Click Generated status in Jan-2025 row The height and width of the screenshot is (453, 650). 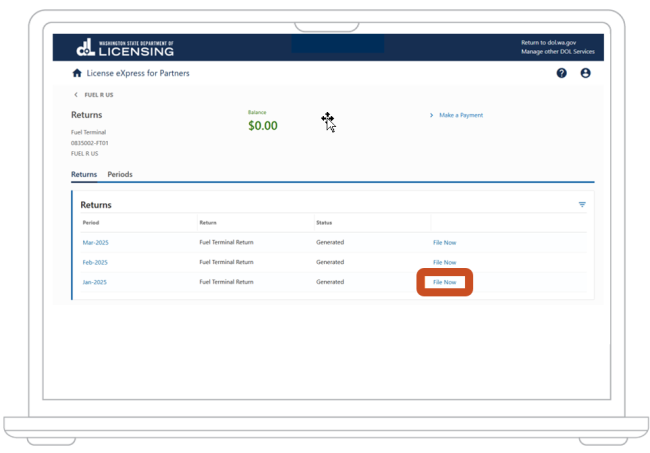(x=330, y=282)
